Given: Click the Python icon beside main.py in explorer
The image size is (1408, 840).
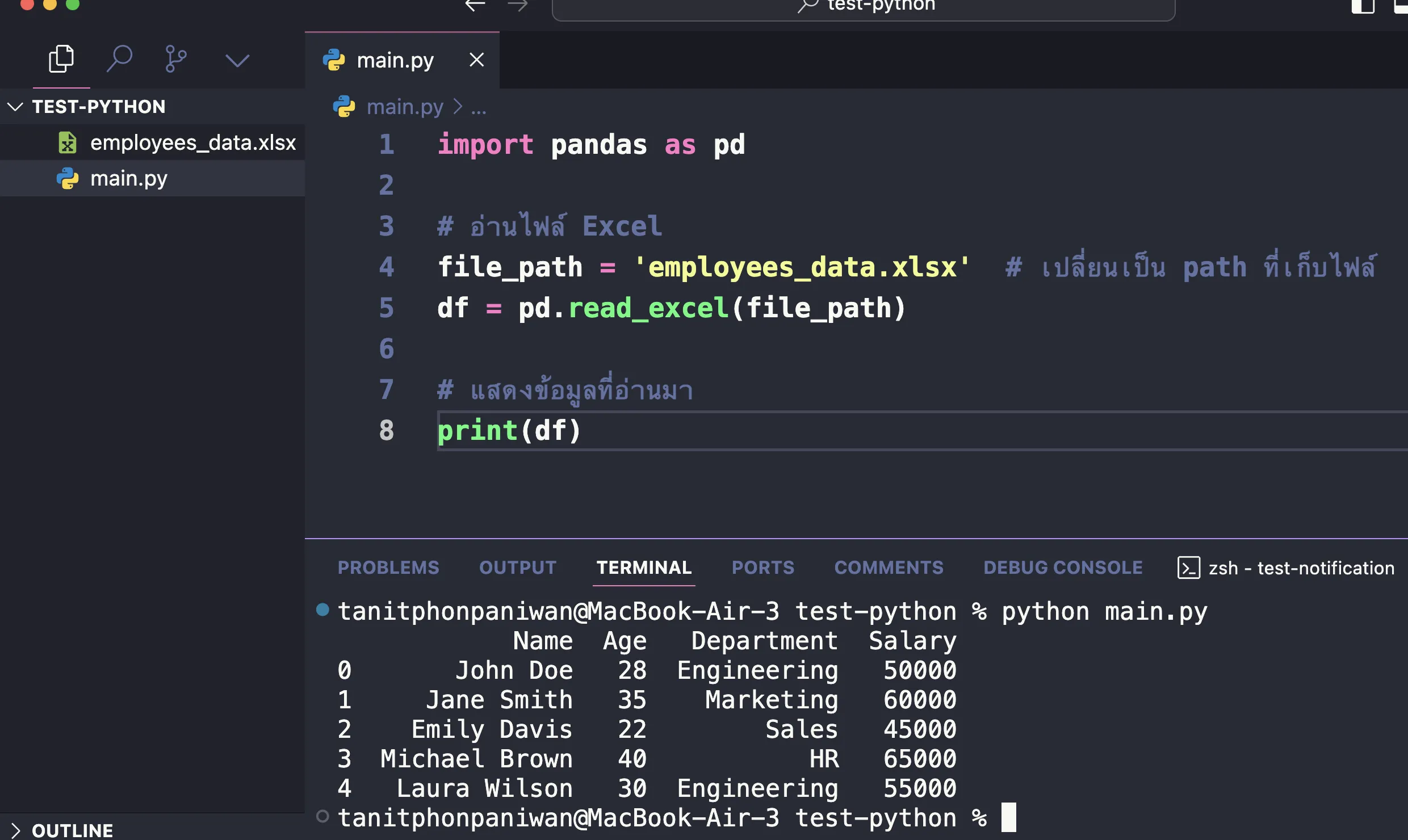Looking at the screenshot, I should click(68, 178).
